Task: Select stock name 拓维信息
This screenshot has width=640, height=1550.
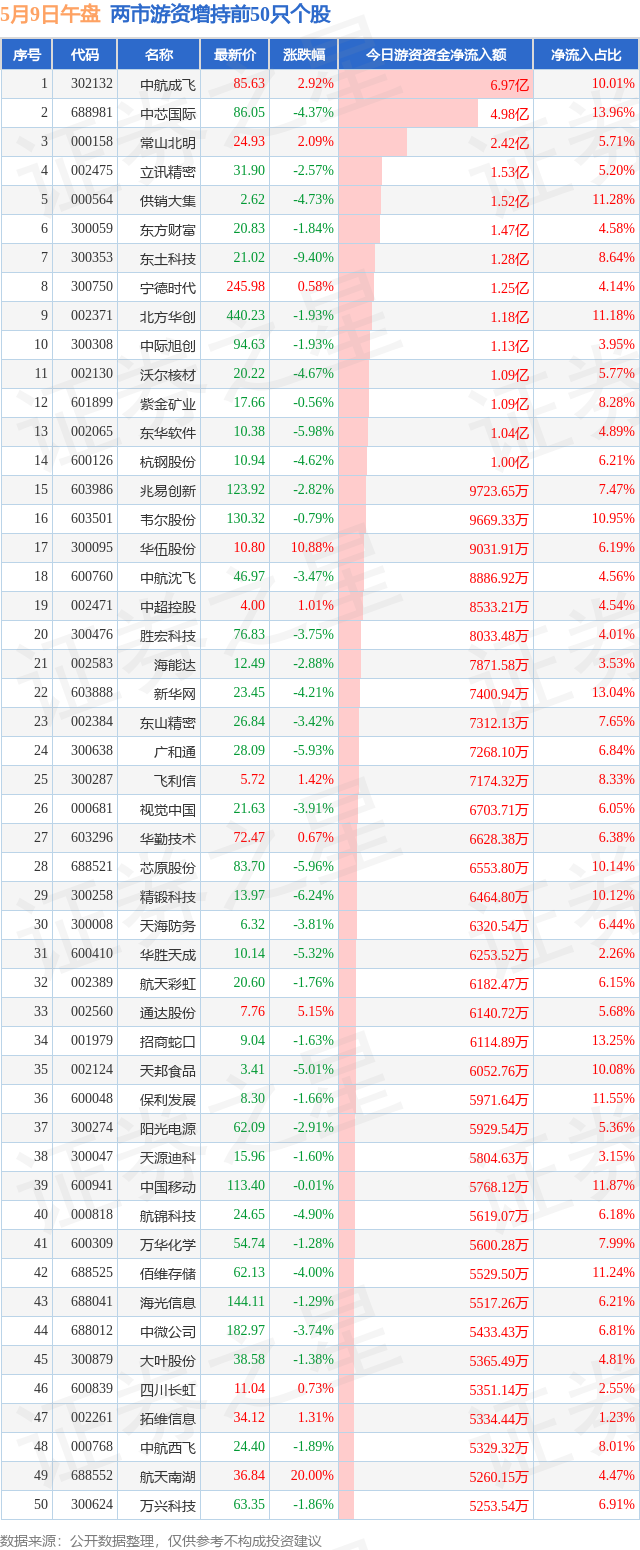Action: pos(168,1418)
